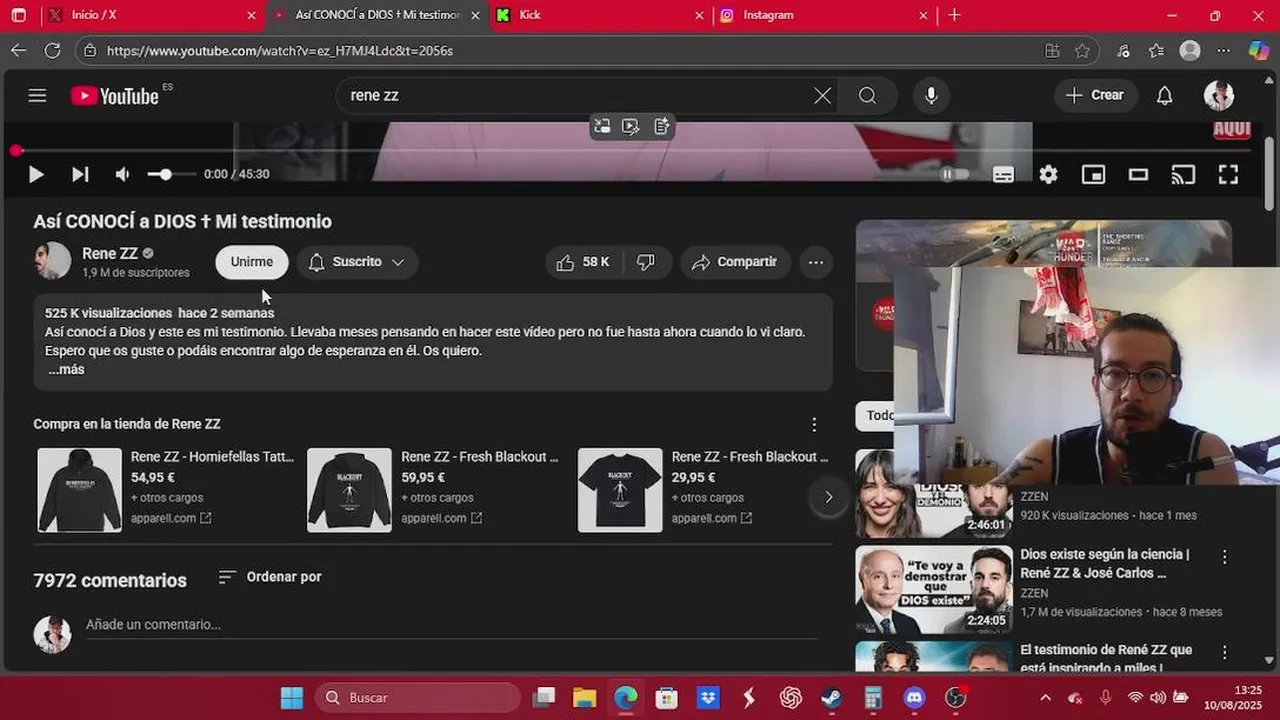Open Discord from the taskbar

click(914, 697)
